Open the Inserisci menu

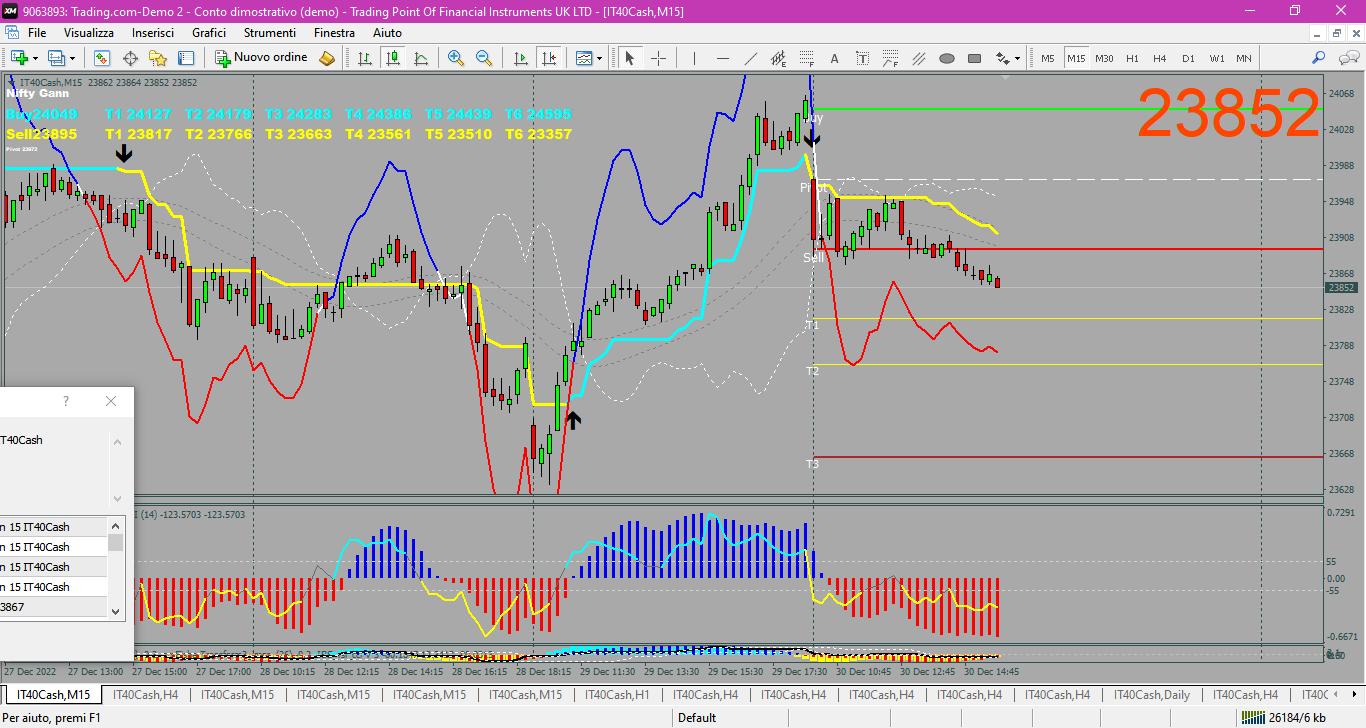(153, 33)
